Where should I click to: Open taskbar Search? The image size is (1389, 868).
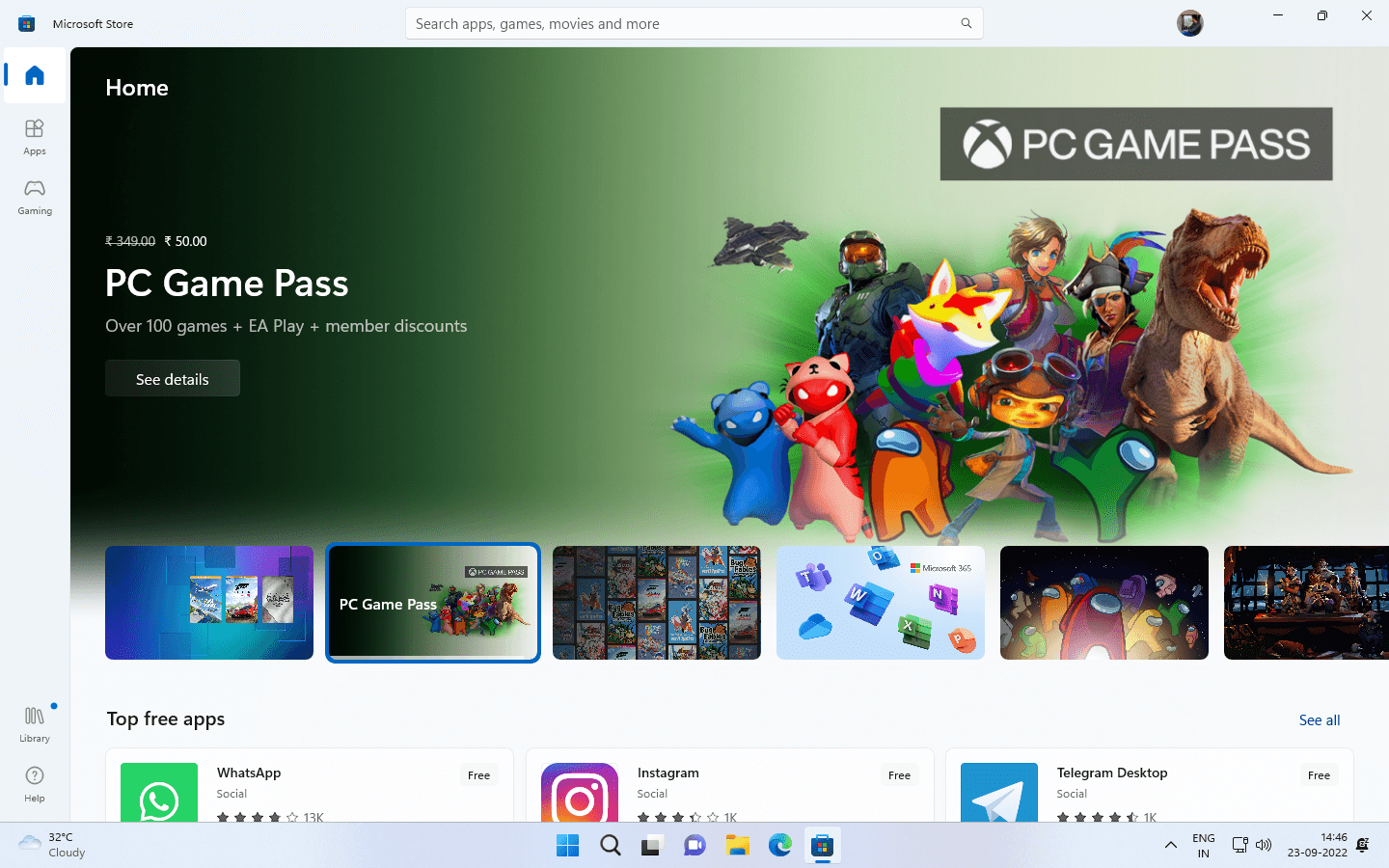(x=611, y=846)
